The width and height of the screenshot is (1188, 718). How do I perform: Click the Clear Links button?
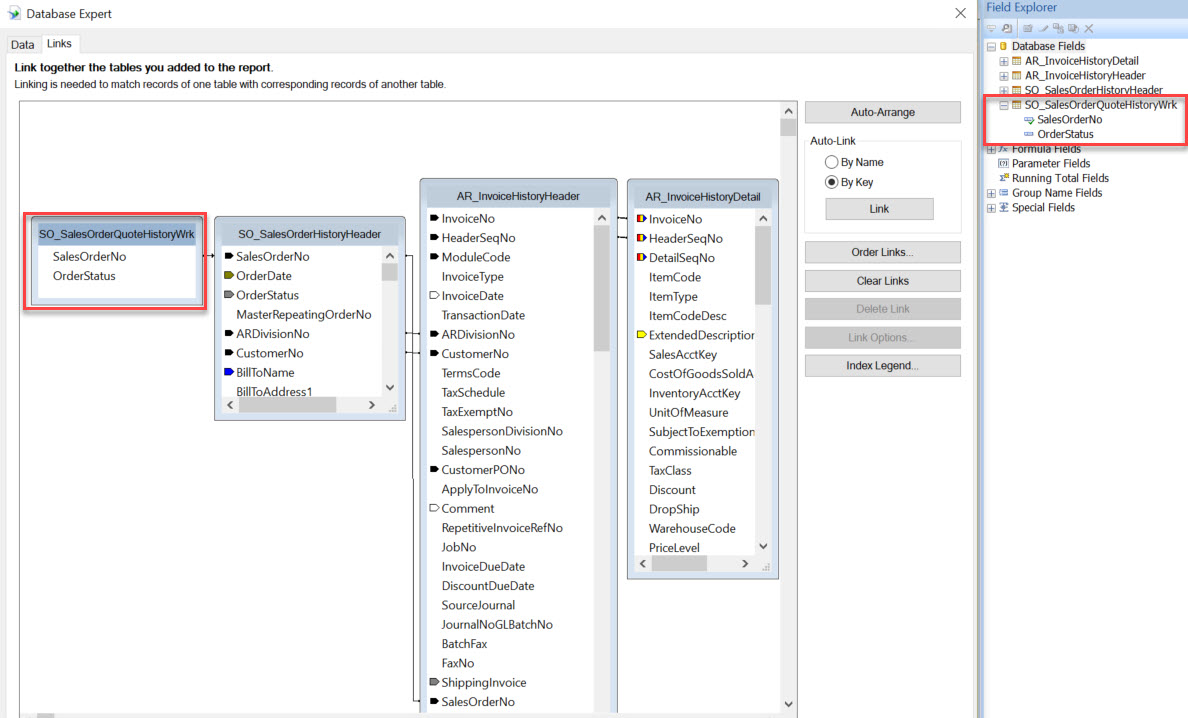(x=883, y=281)
